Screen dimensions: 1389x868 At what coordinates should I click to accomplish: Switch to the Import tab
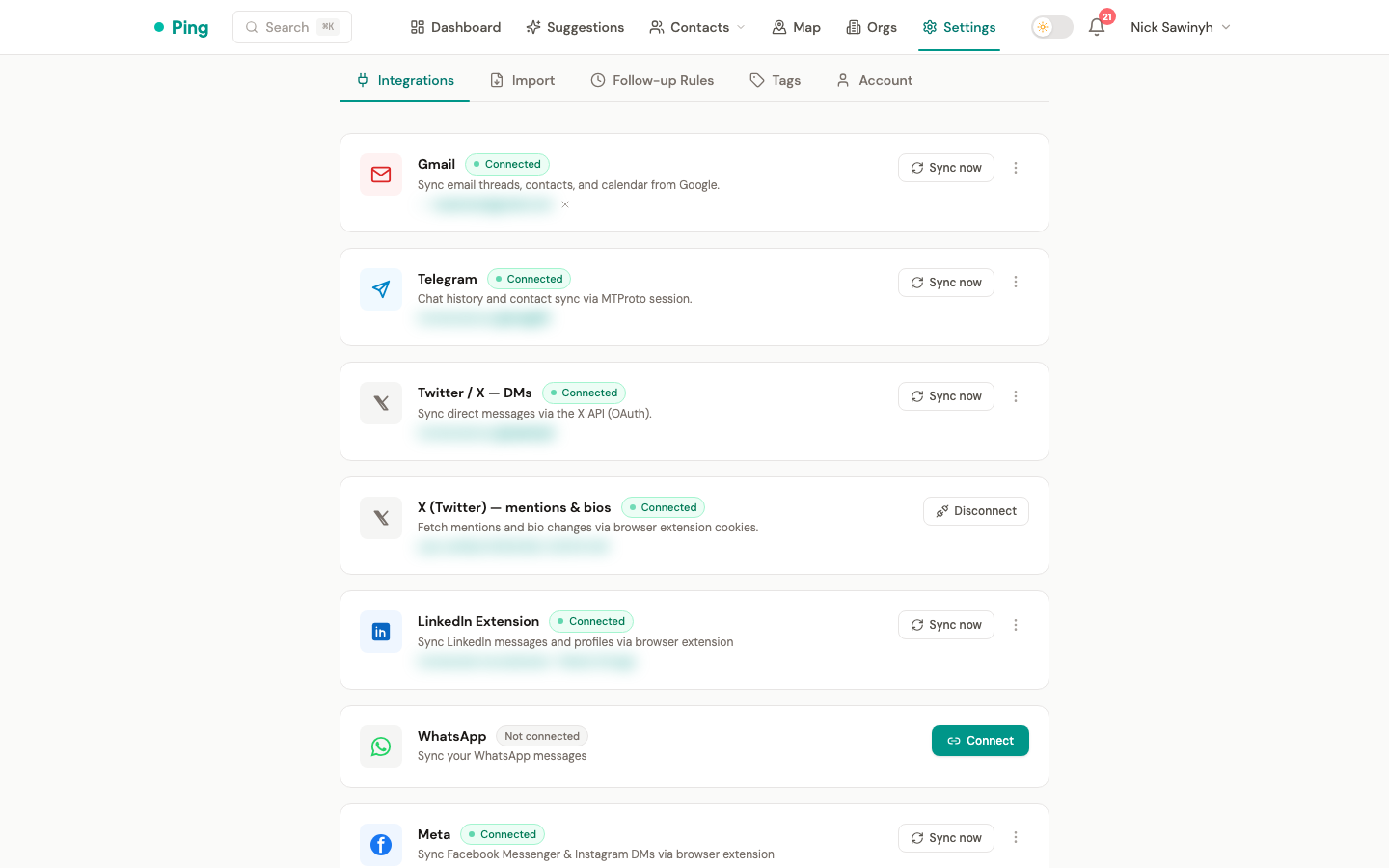point(523,80)
